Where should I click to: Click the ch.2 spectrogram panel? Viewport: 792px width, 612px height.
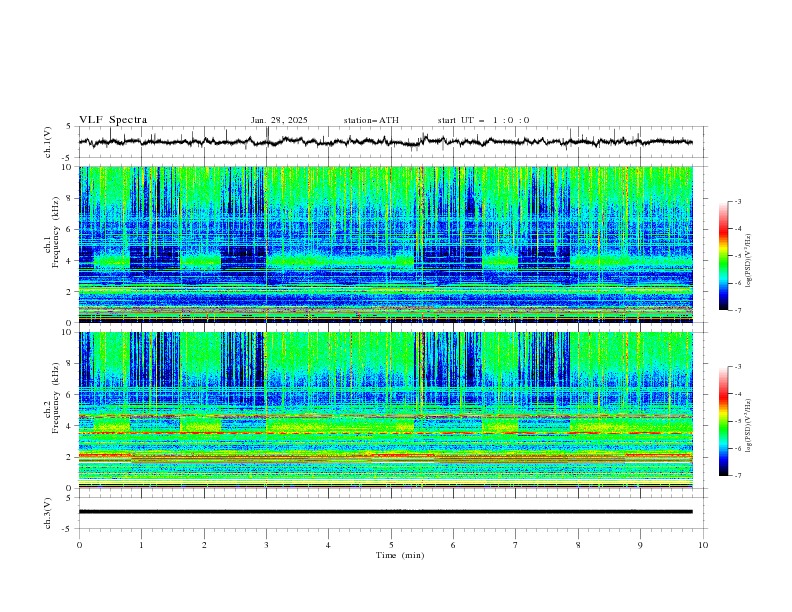tap(385, 410)
